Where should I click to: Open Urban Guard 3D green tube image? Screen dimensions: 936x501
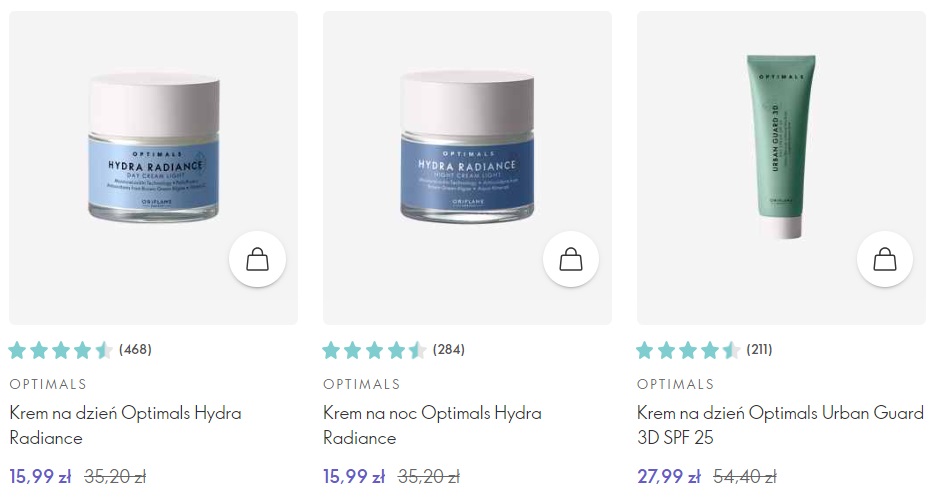point(781,147)
